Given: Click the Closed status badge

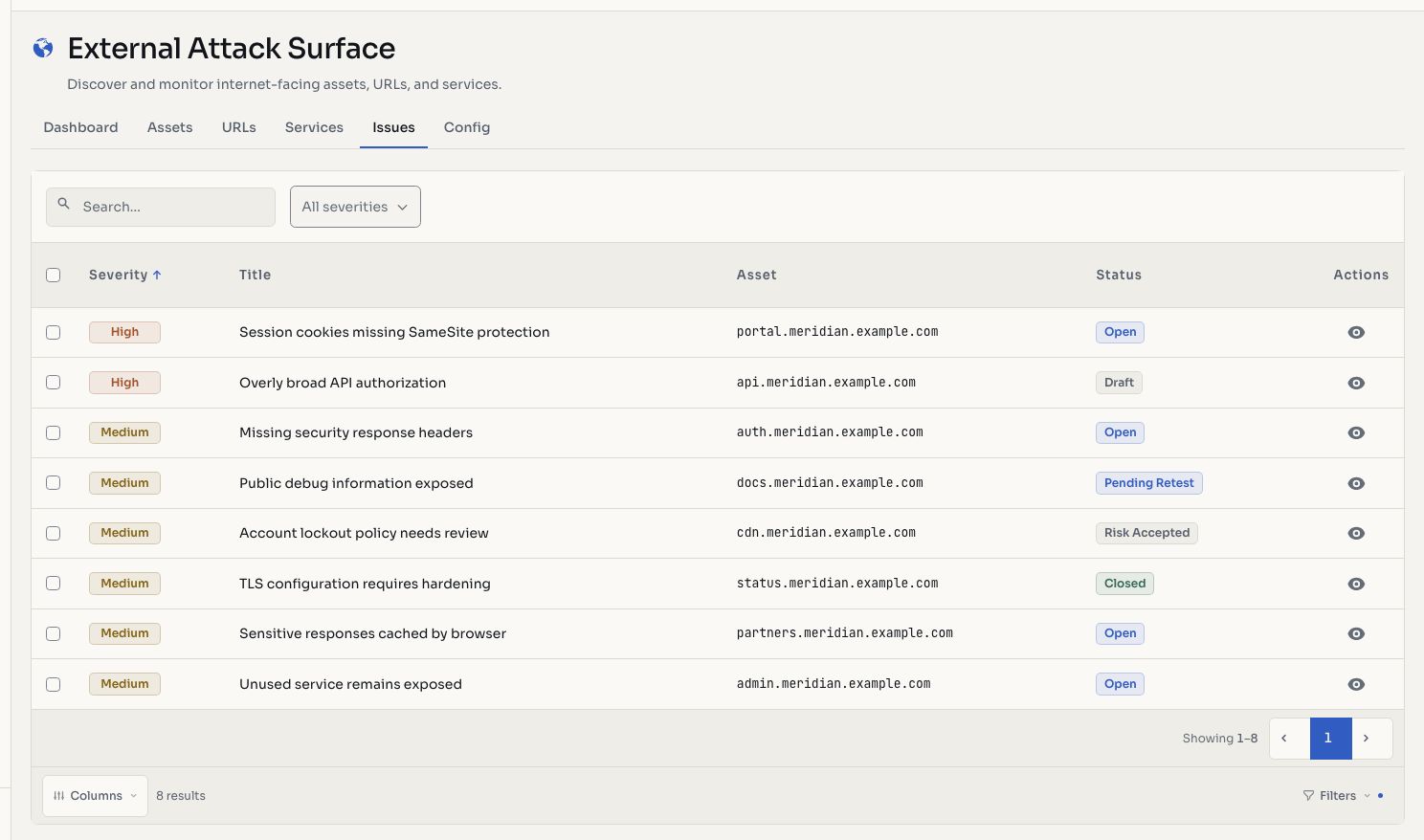Looking at the screenshot, I should tap(1124, 584).
